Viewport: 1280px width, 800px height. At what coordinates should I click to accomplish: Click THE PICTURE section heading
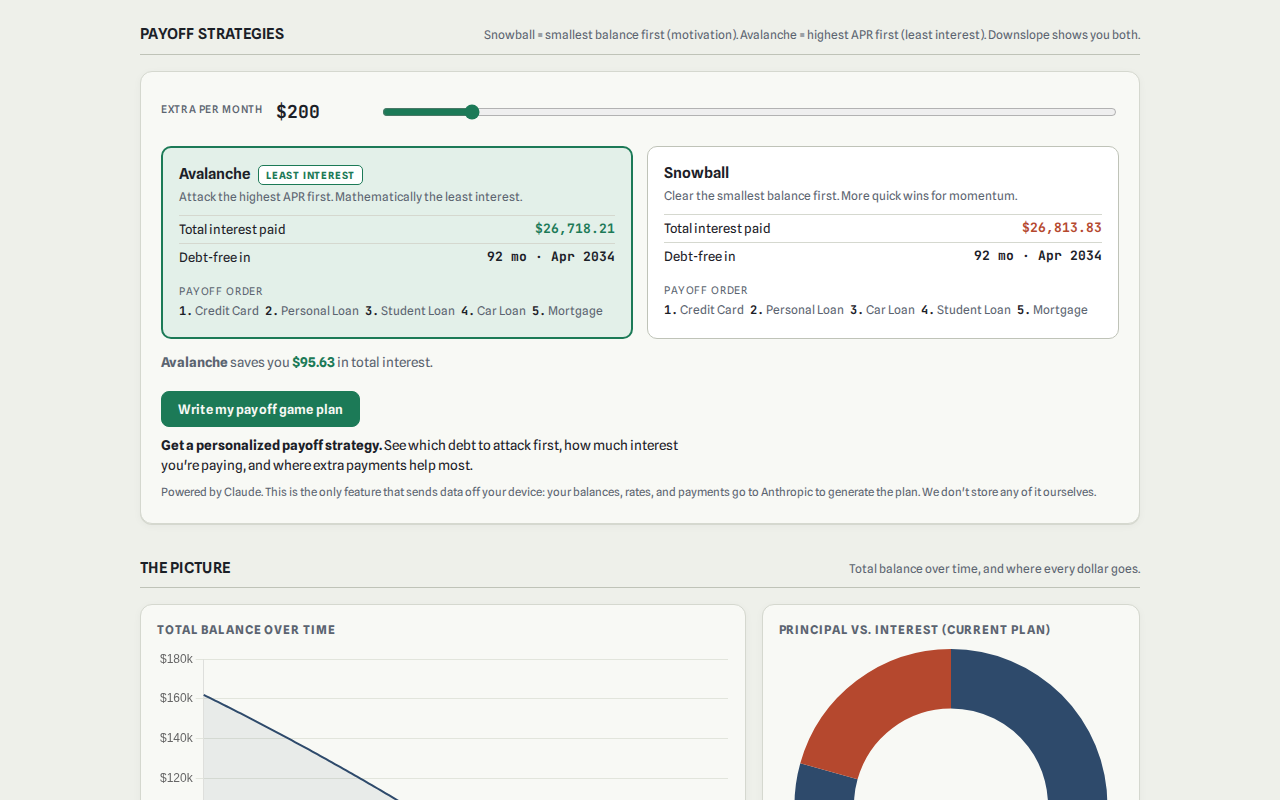(x=185, y=568)
